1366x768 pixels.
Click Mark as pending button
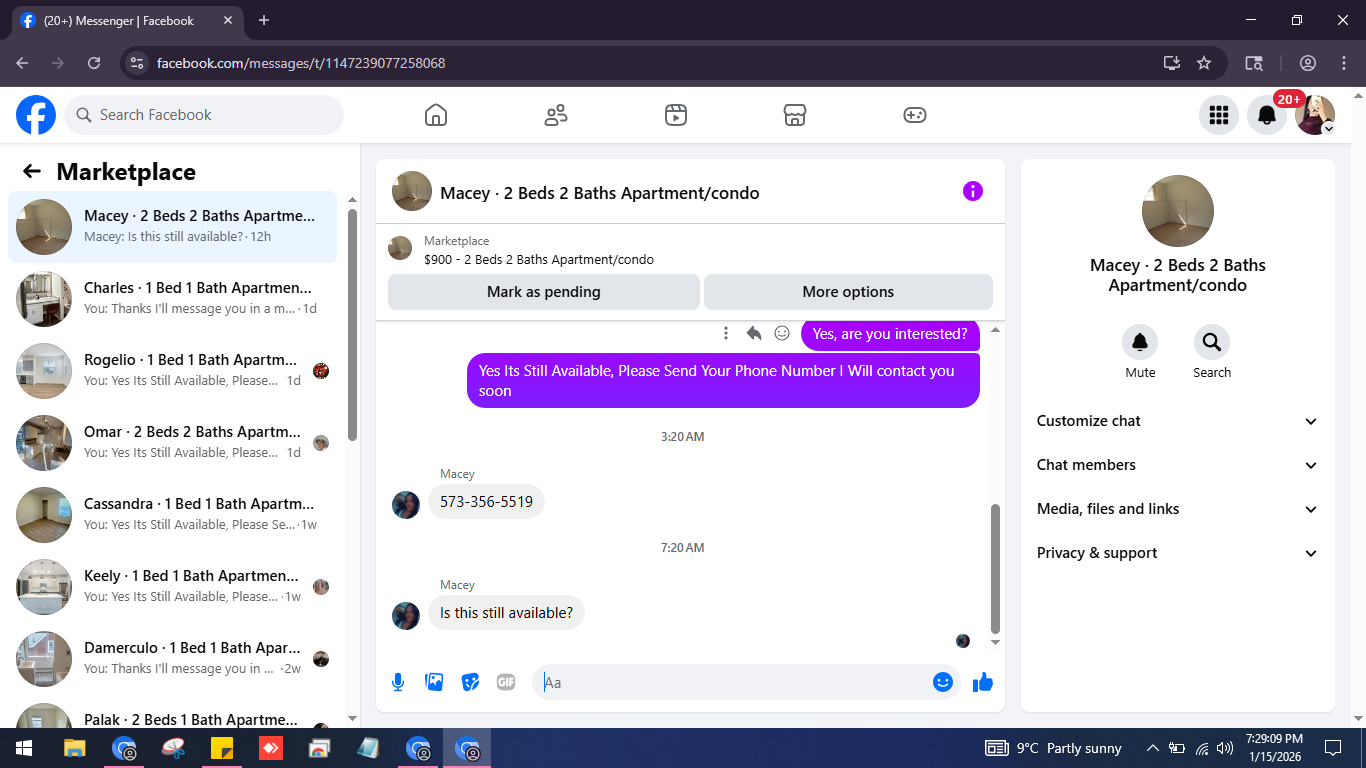(544, 292)
